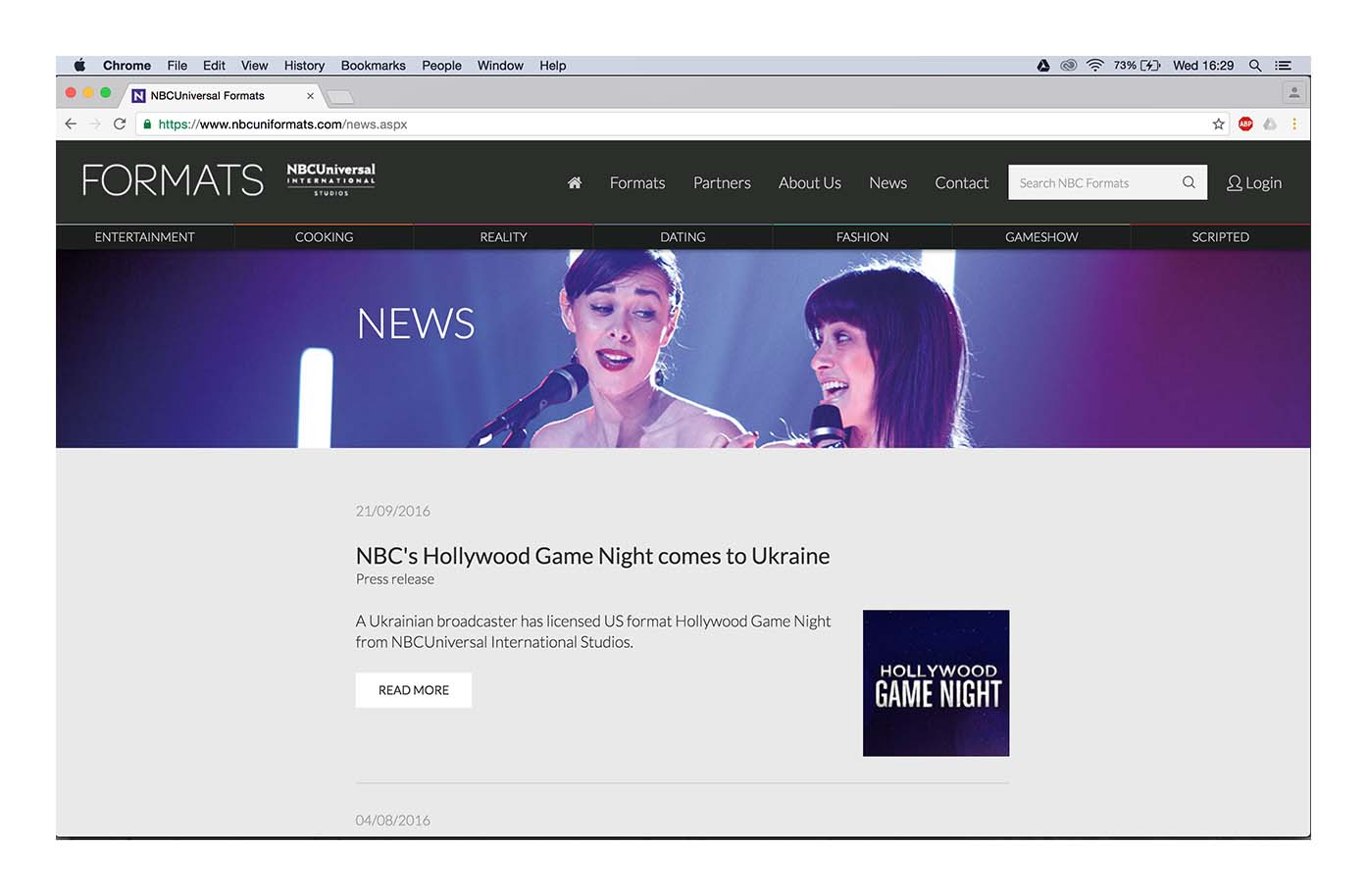Click the Hollywood Game Night thumbnail

click(x=936, y=683)
